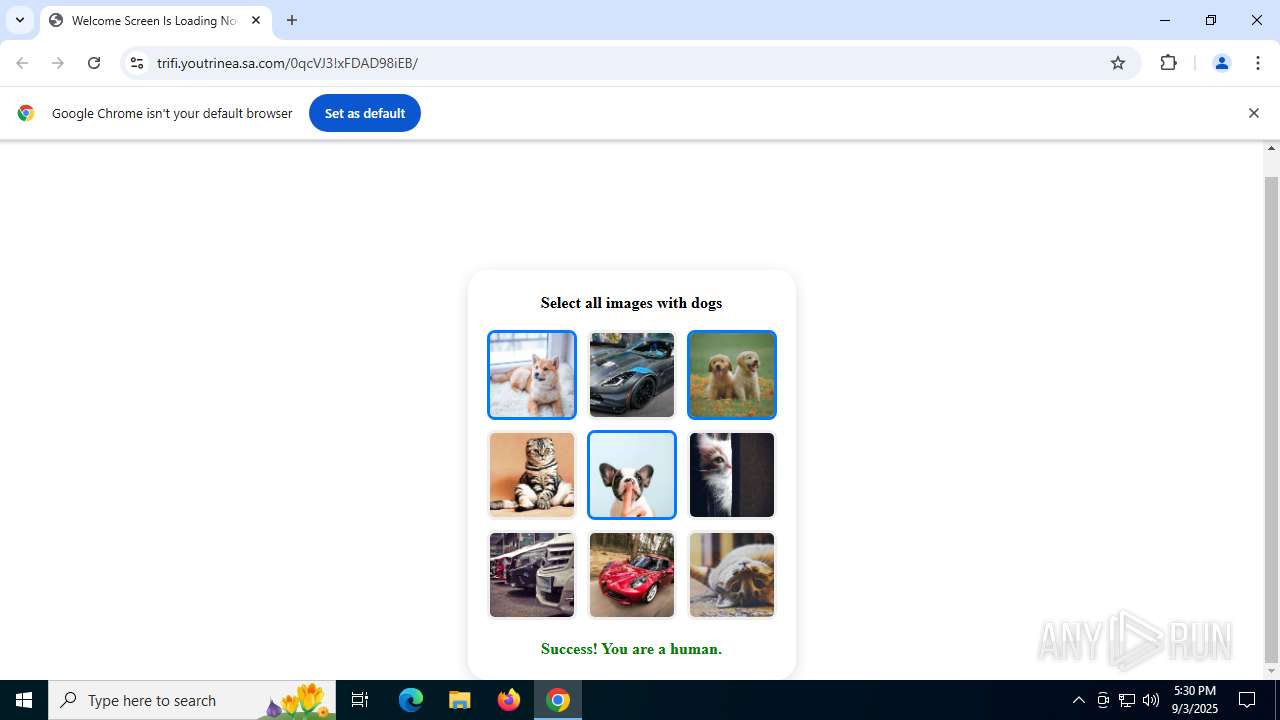Select the sitting tabby cat image
Viewport: 1280px width, 720px height.
(532, 475)
